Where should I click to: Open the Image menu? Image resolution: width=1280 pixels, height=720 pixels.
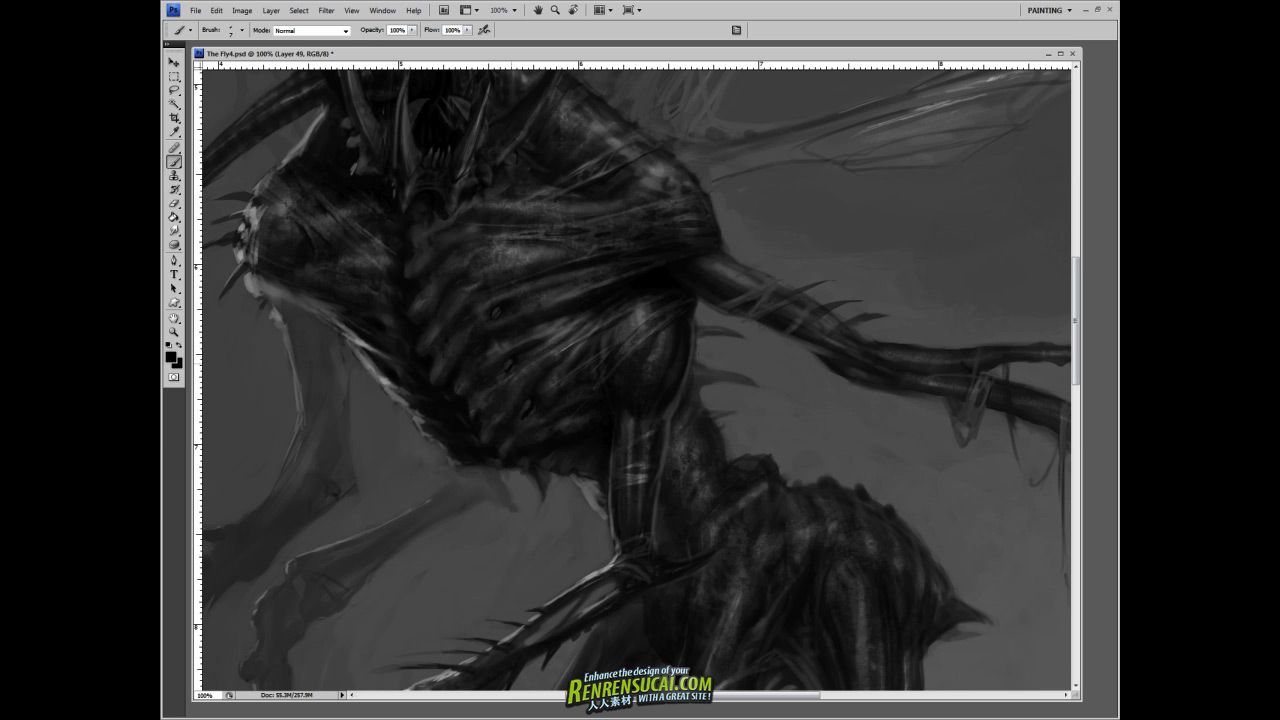[x=242, y=10]
